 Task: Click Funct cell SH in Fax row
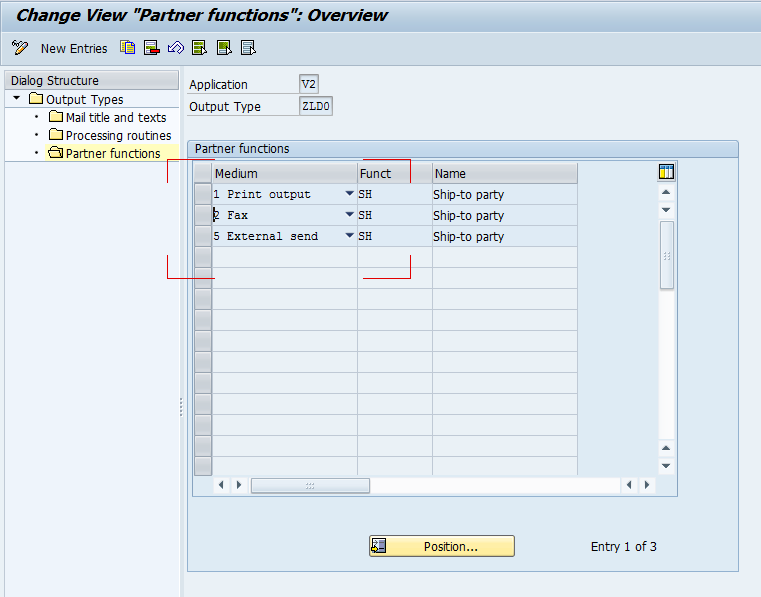tap(395, 215)
